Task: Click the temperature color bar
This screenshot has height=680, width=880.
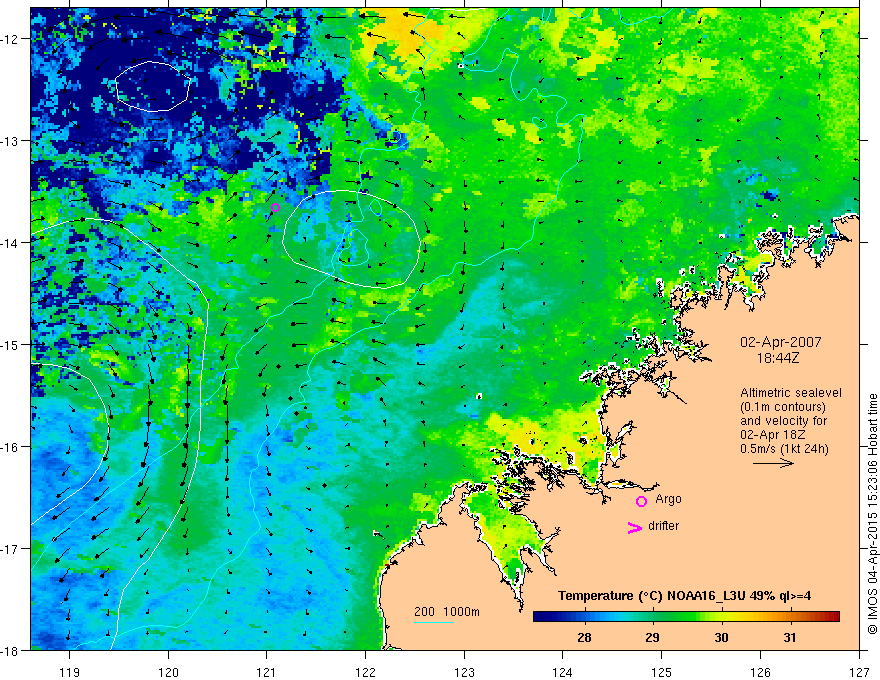Action: click(686, 617)
